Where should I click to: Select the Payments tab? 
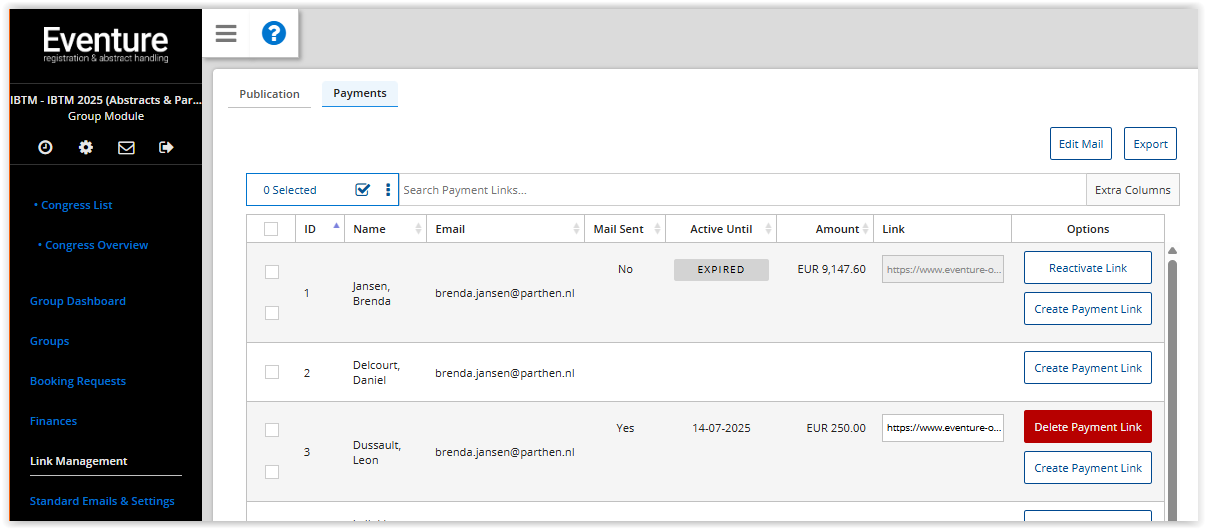[360, 93]
